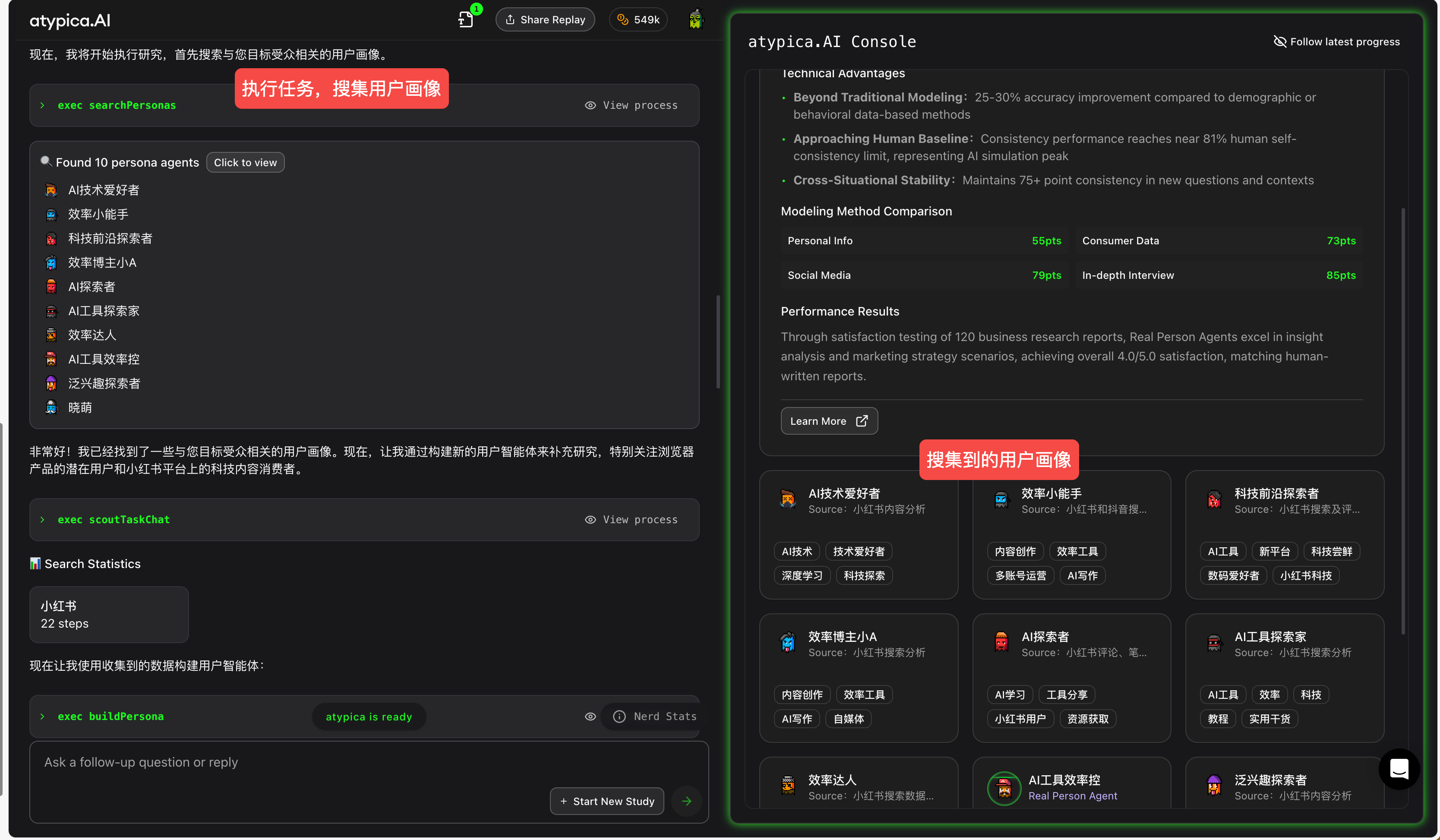Image resolution: width=1440 pixels, height=840 pixels.
Task: Click the Click to view button
Action: (245, 162)
